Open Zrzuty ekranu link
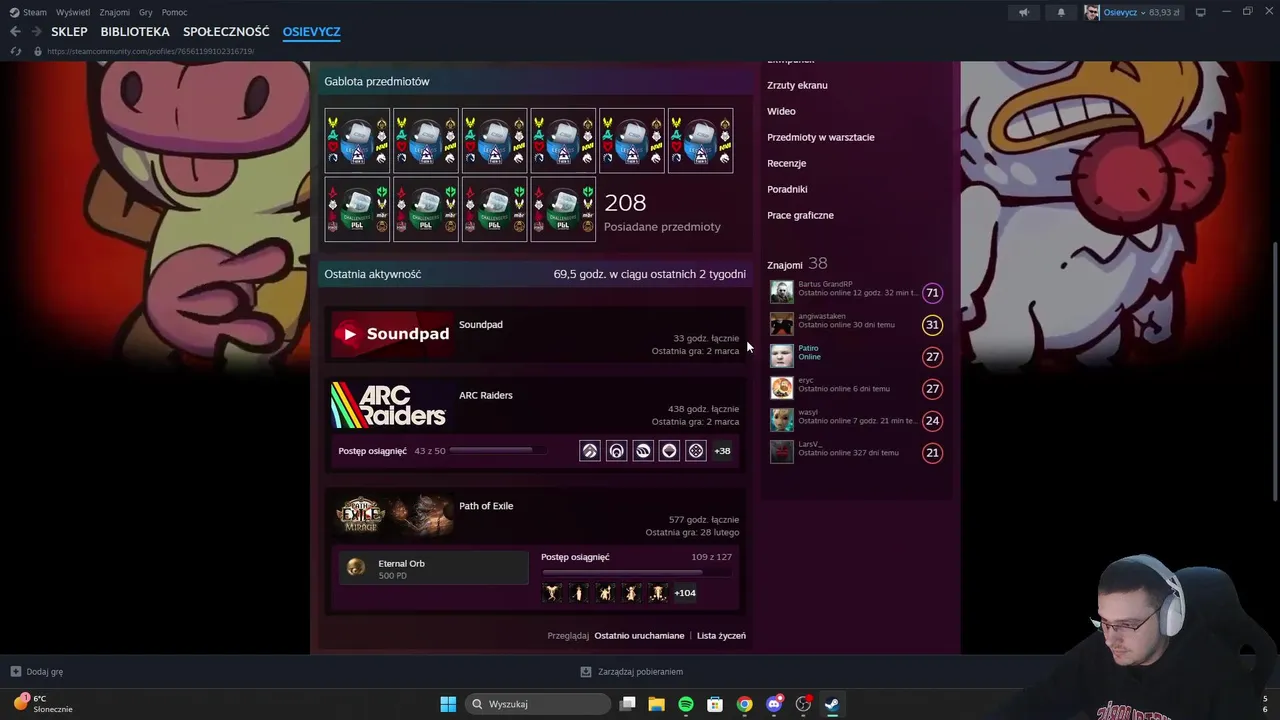This screenshot has height=720, width=1280. (797, 85)
